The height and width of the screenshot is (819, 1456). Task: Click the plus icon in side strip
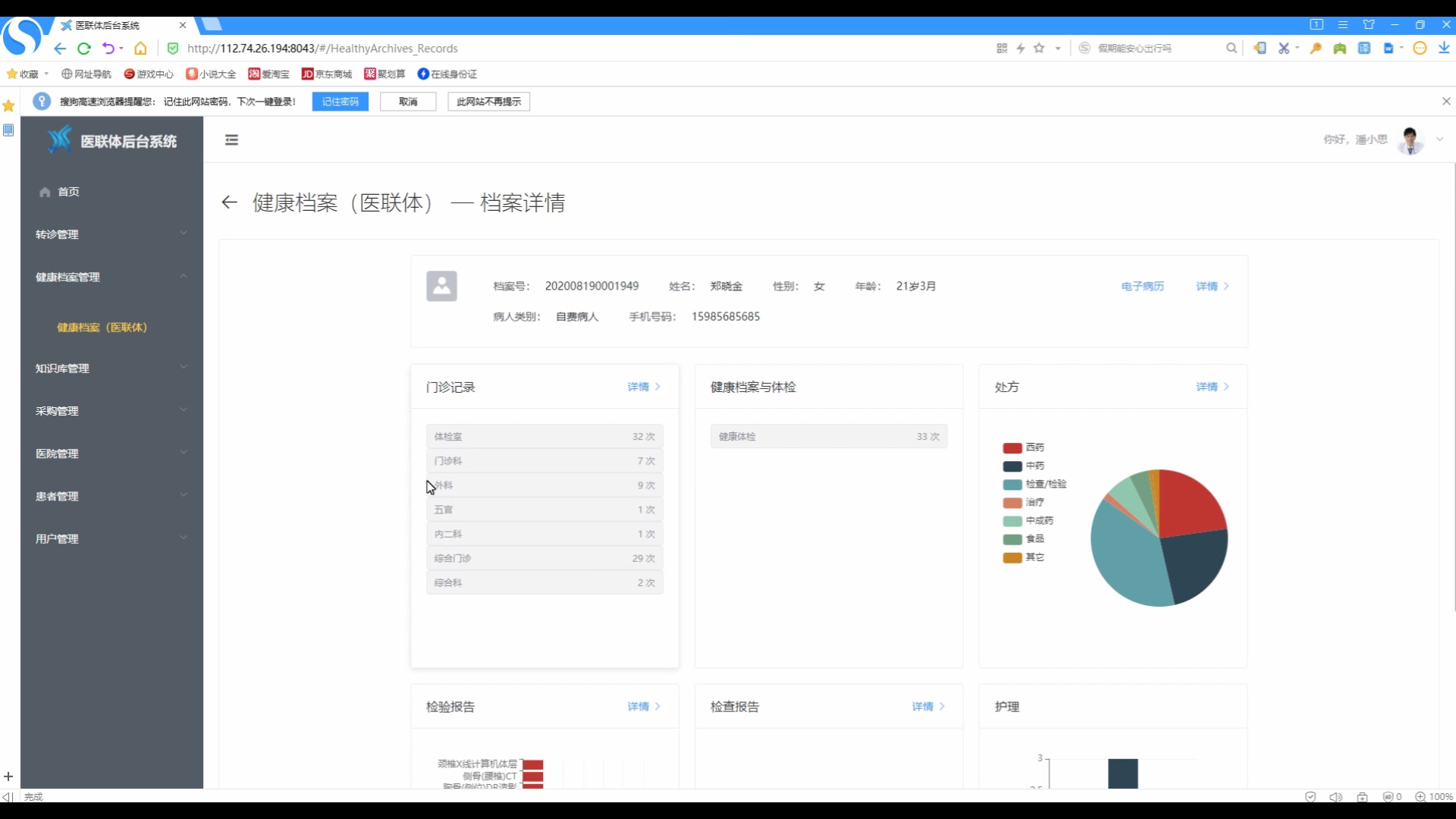(x=8, y=777)
